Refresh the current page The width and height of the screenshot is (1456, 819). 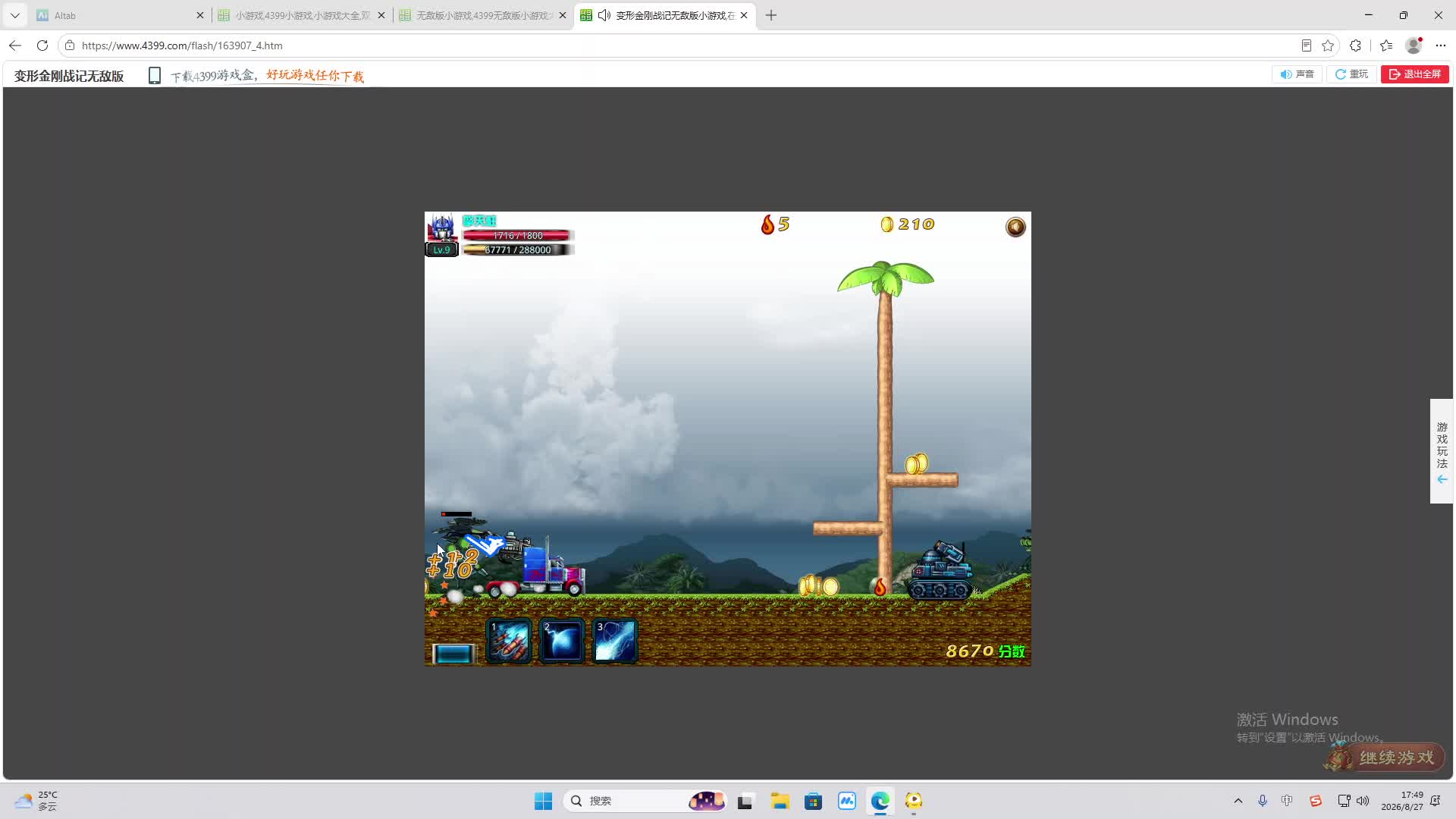[x=42, y=45]
